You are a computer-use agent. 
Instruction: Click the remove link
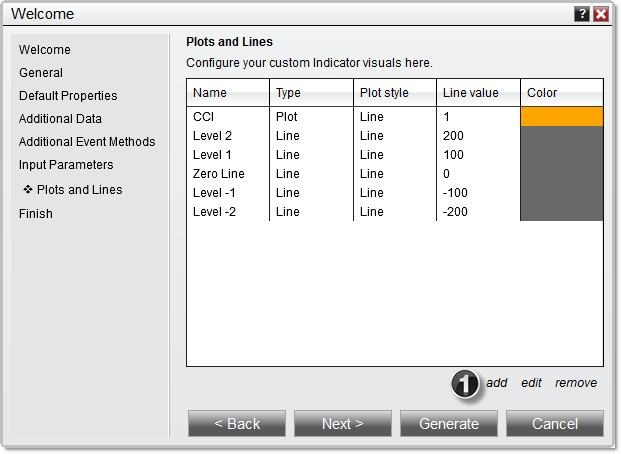pos(576,383)
